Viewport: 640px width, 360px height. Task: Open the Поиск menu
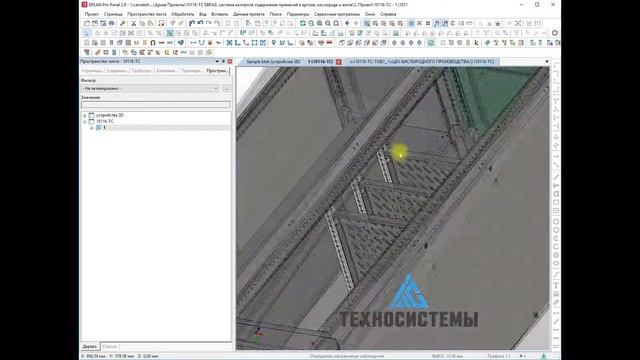276,14
